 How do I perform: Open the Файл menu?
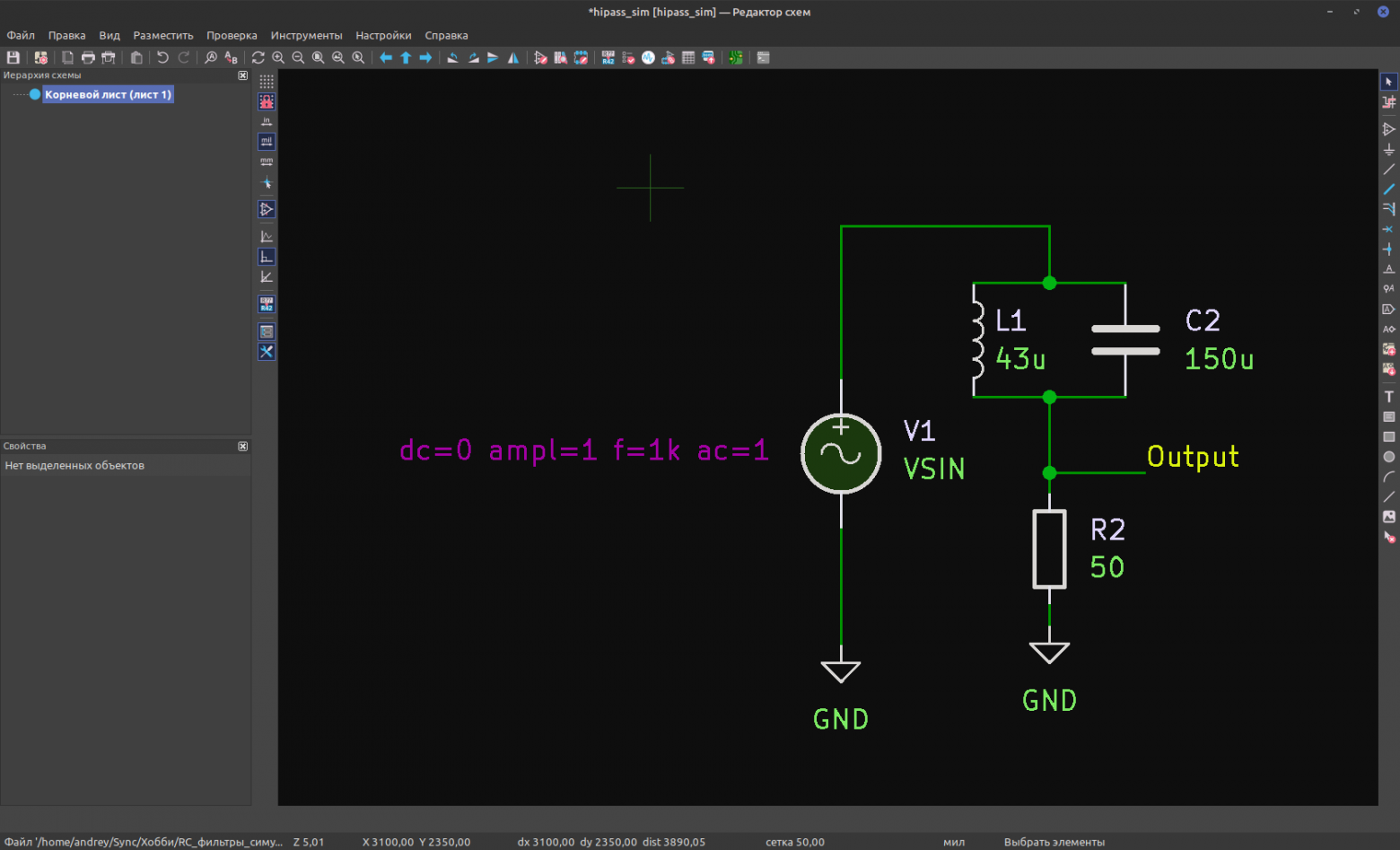[x=21, y=36]
